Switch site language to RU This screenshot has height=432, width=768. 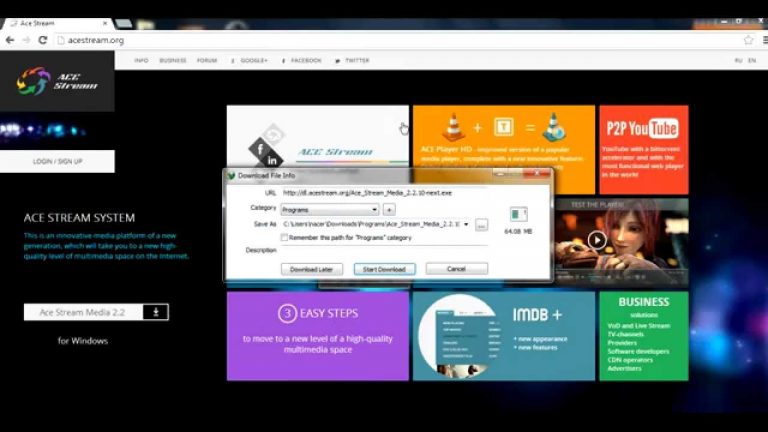click(738, 60)
